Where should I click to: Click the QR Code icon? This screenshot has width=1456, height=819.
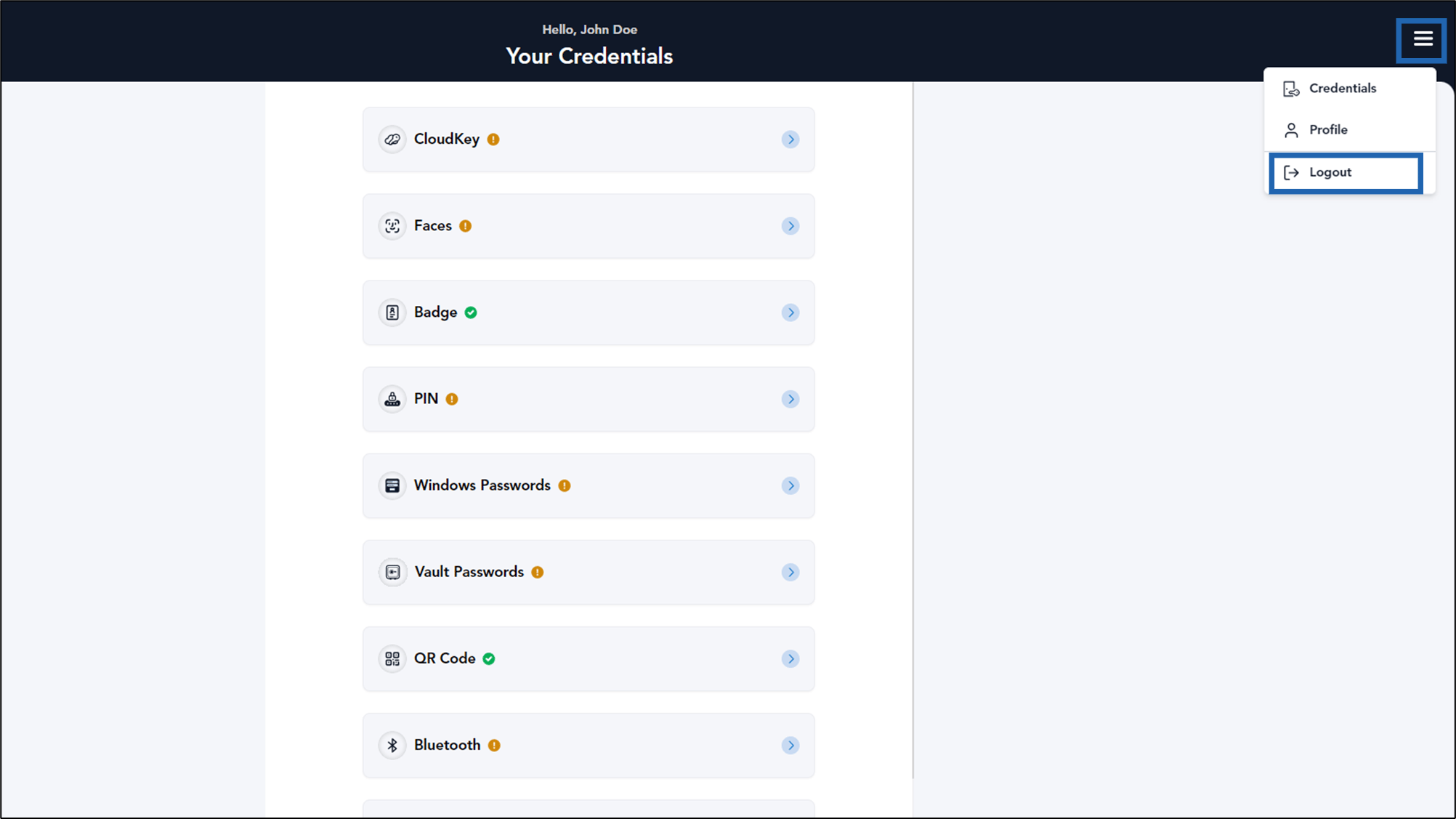[x=392, y=658]
